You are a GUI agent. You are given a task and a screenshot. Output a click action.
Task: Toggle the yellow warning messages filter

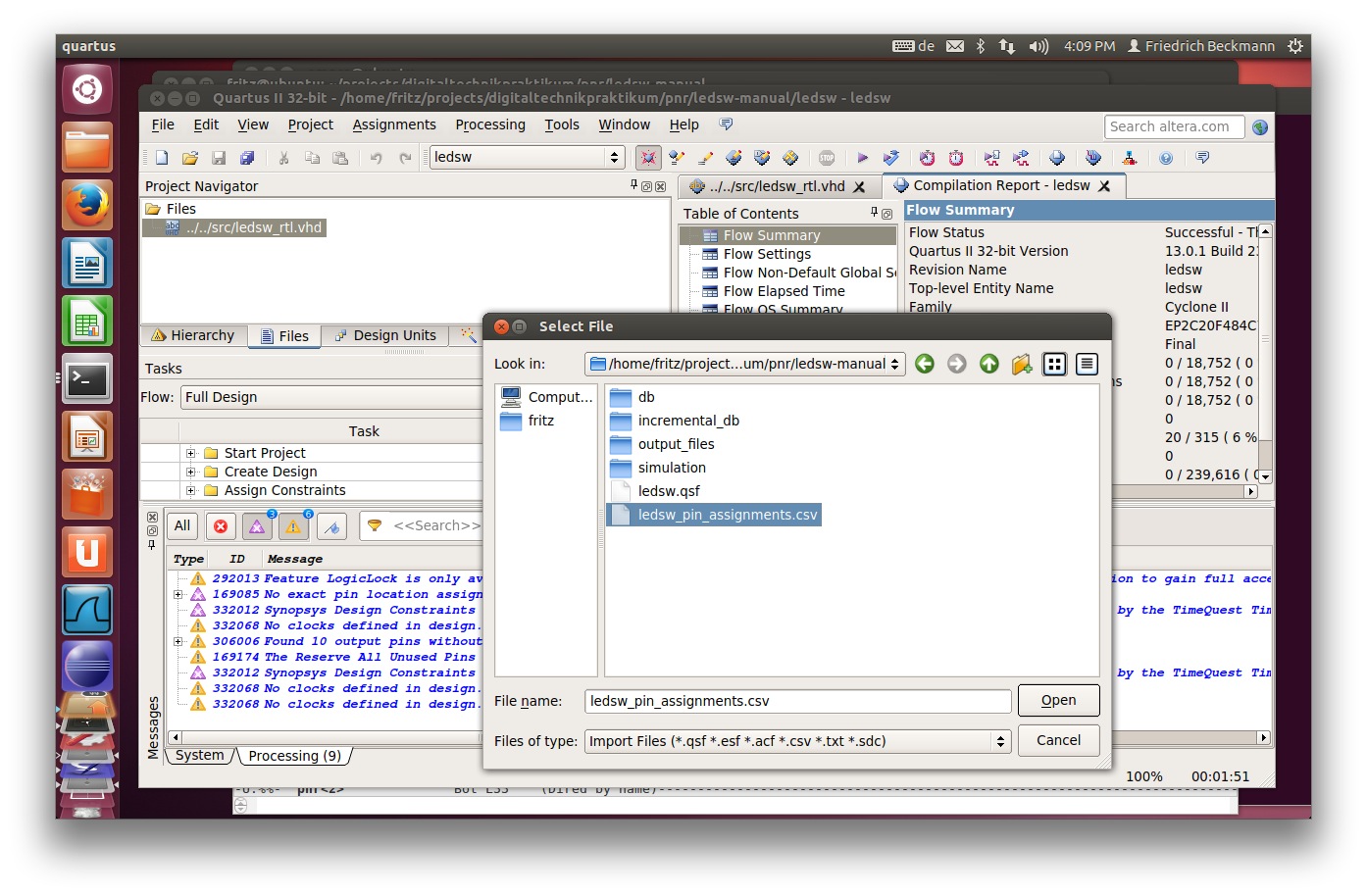[293, 526]
